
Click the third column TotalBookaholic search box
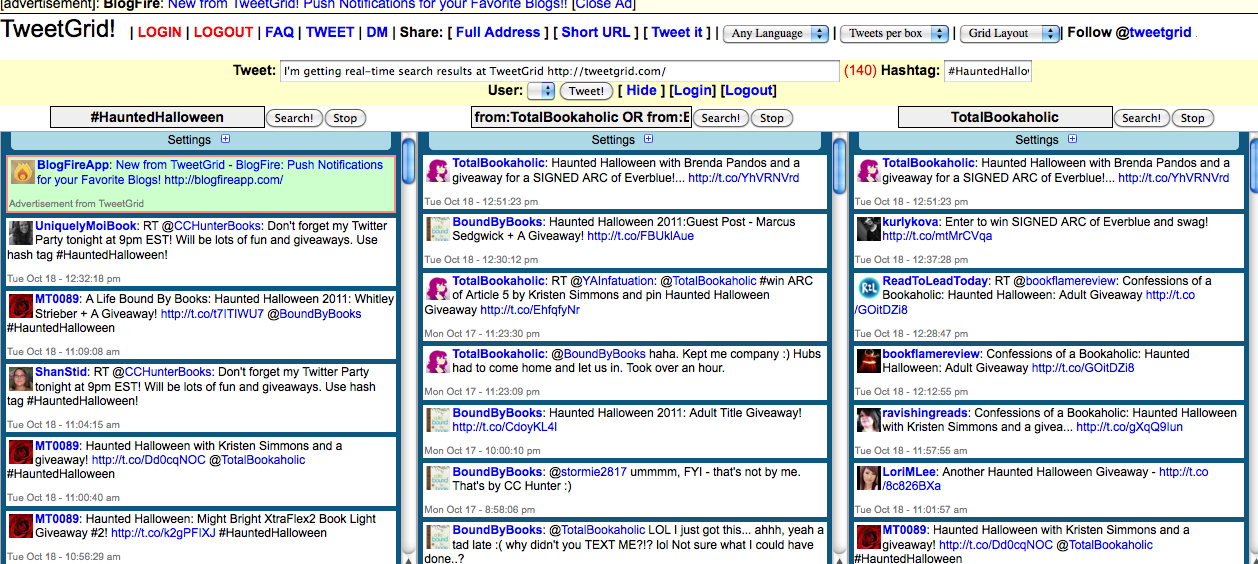(x=1005, y=117)
